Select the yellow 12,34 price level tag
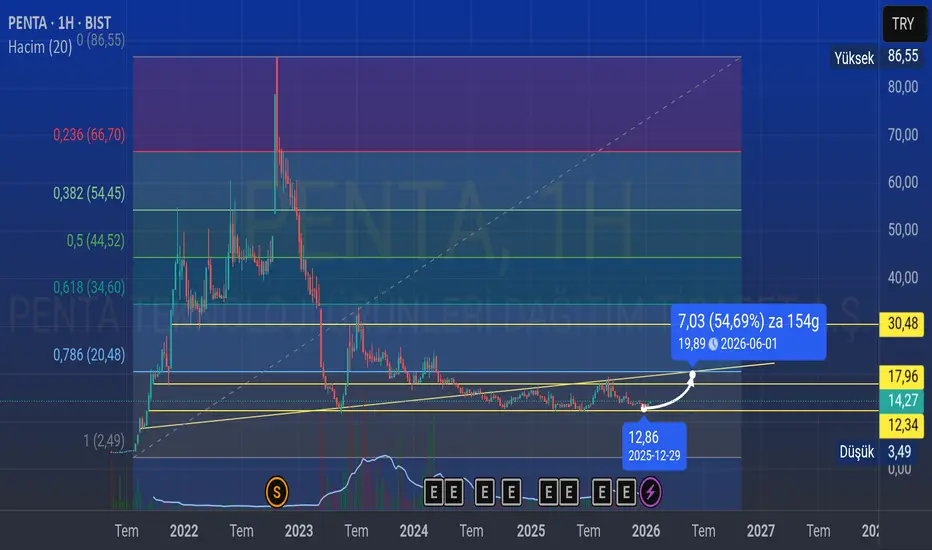Screen dimensions: 932x550 pyautogui.click(x=902, y=425)
